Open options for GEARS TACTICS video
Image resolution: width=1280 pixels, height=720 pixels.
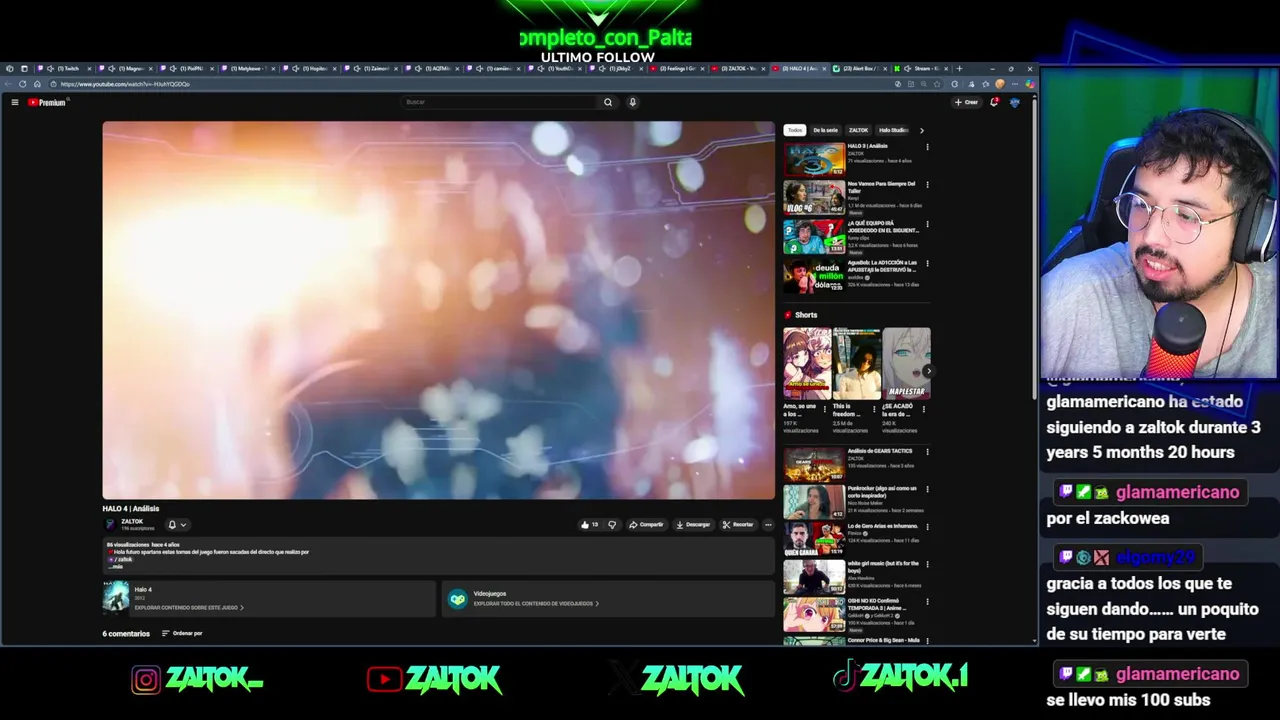coord(927,452)
